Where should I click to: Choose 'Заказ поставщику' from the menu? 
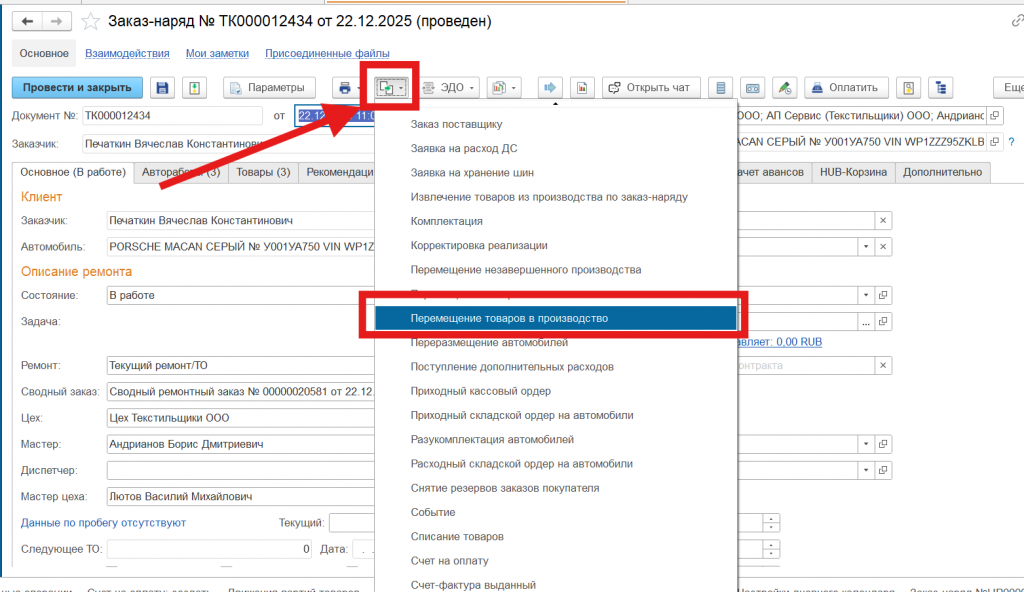(x=456, y=125)
